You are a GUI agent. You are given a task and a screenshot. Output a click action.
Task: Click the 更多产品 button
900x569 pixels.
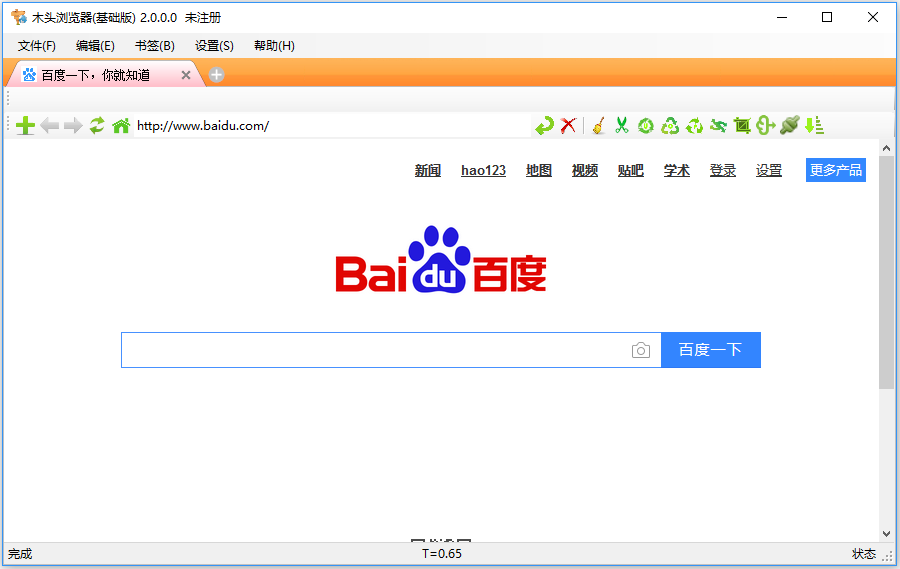(x=836, y=170)
